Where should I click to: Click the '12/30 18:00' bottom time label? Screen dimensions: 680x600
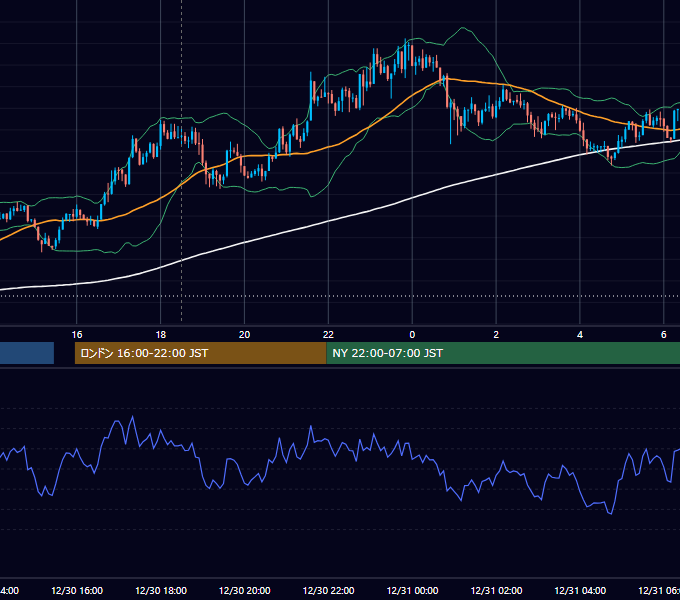pyautogui.click(x=161, y=590)
